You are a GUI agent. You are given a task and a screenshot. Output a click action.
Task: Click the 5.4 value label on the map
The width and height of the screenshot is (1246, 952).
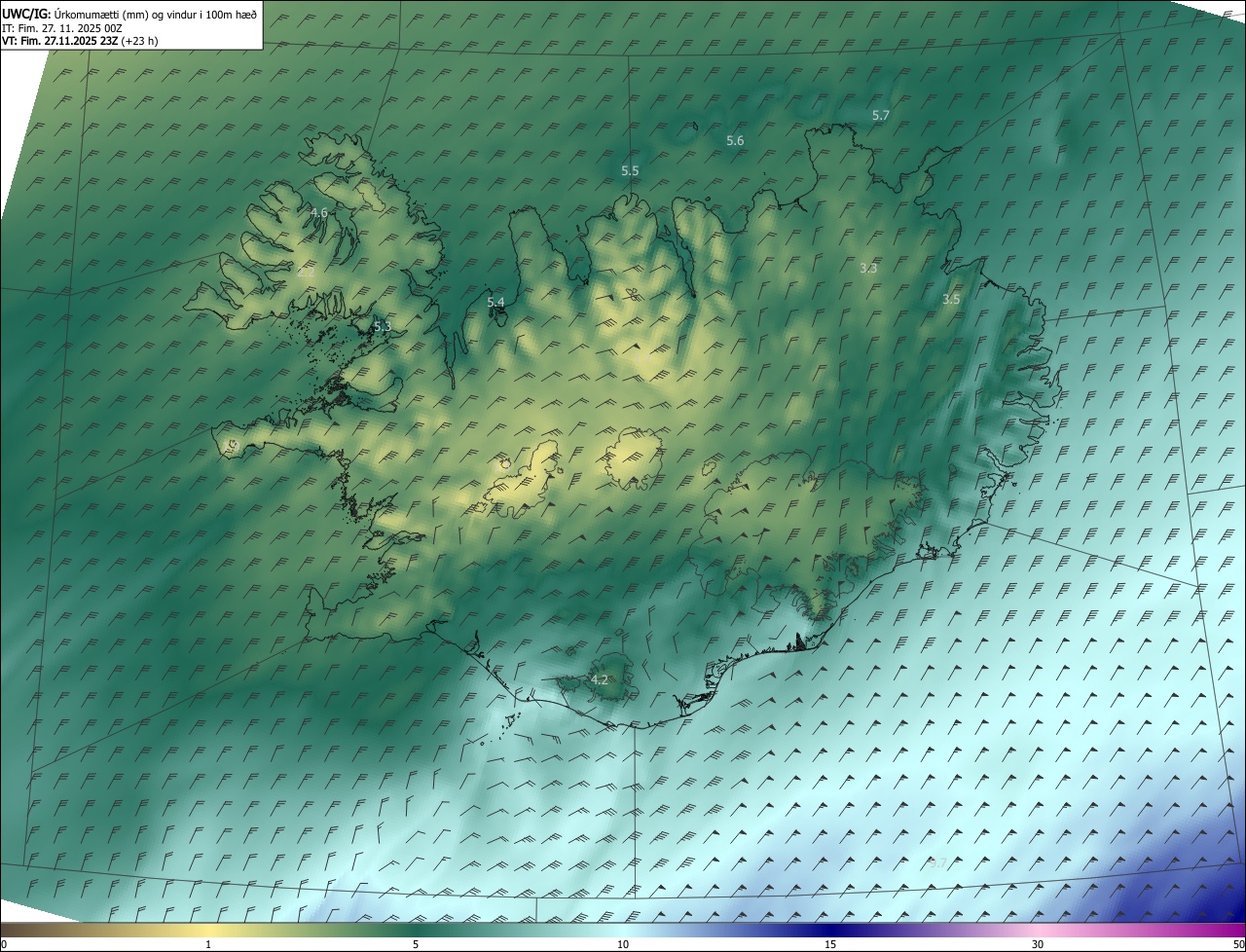pos(495,303)
